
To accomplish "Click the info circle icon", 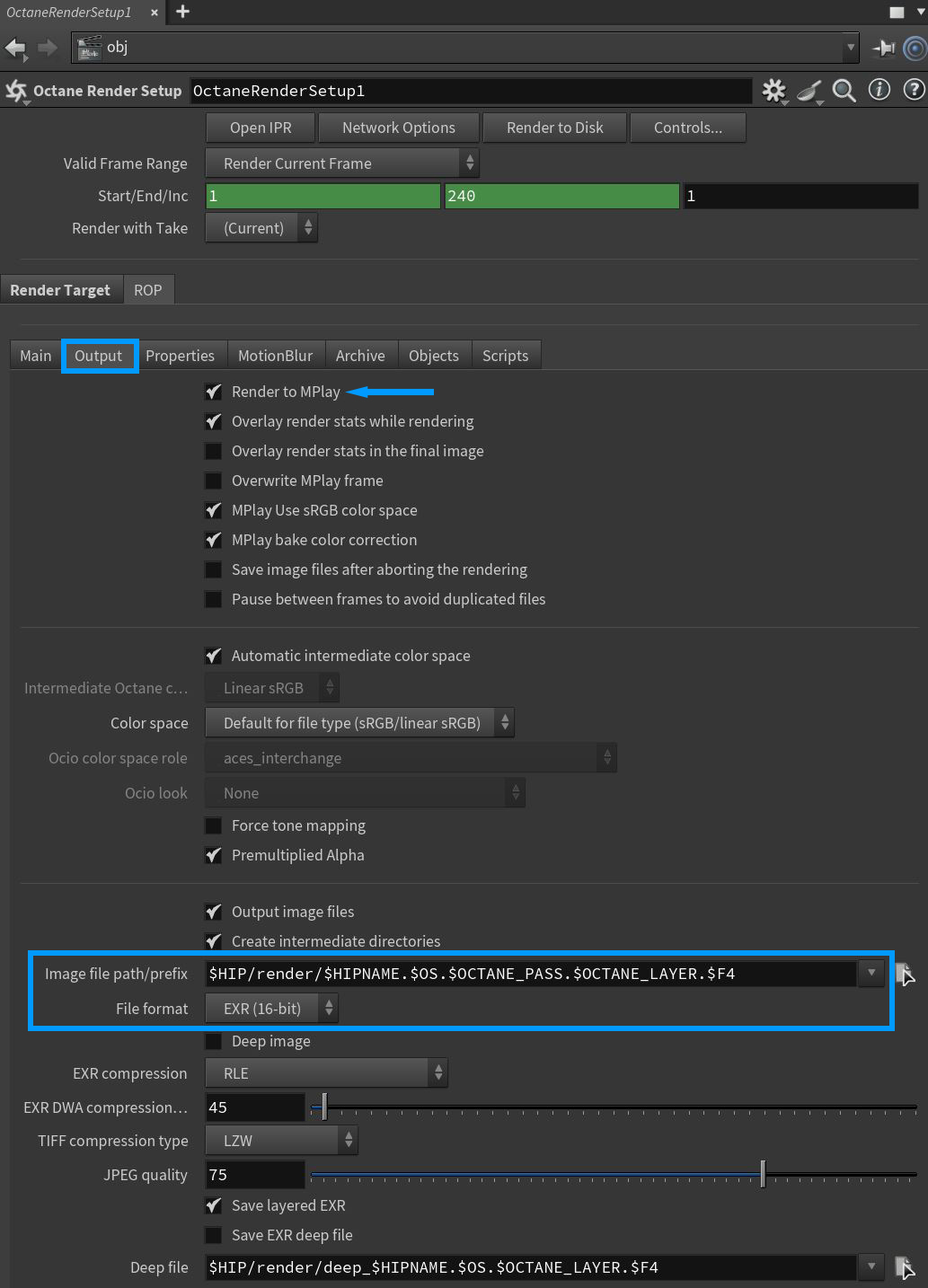I will click(x=879, y=90).
